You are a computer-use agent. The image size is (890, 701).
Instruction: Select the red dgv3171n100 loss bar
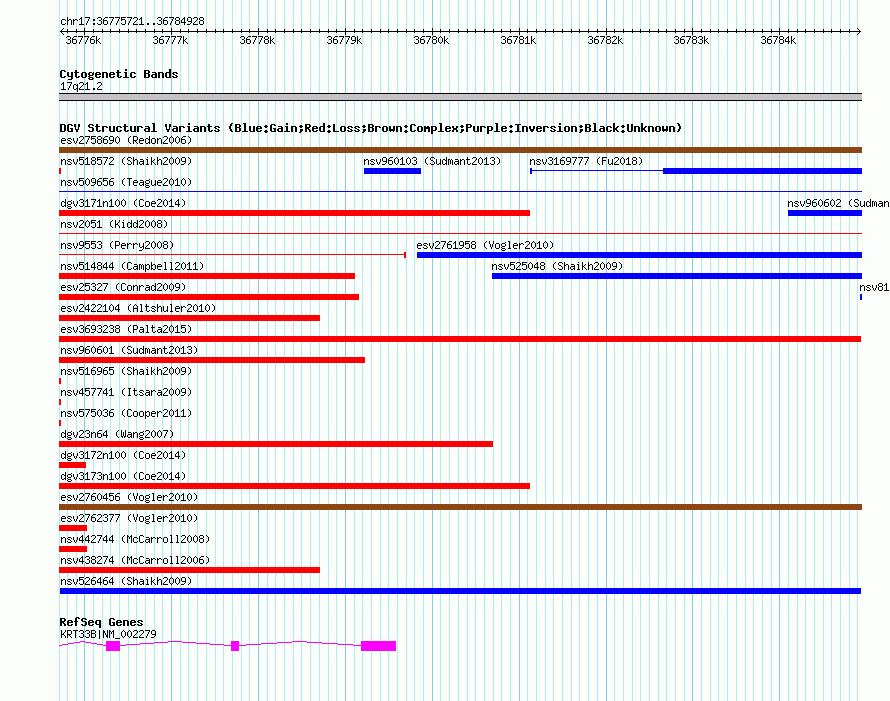pos(295,213)
